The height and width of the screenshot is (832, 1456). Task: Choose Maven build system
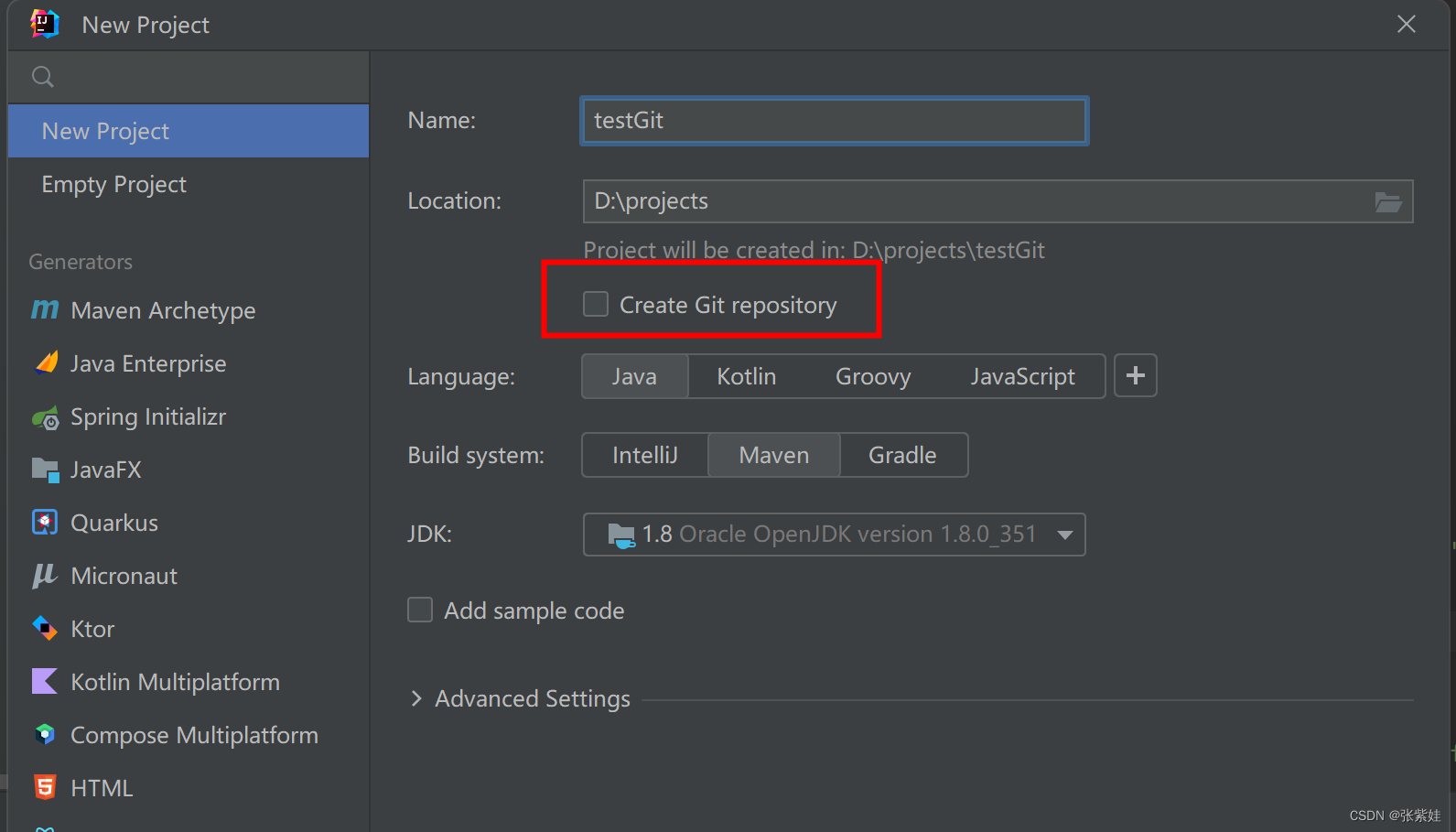(x=774, y=455)
